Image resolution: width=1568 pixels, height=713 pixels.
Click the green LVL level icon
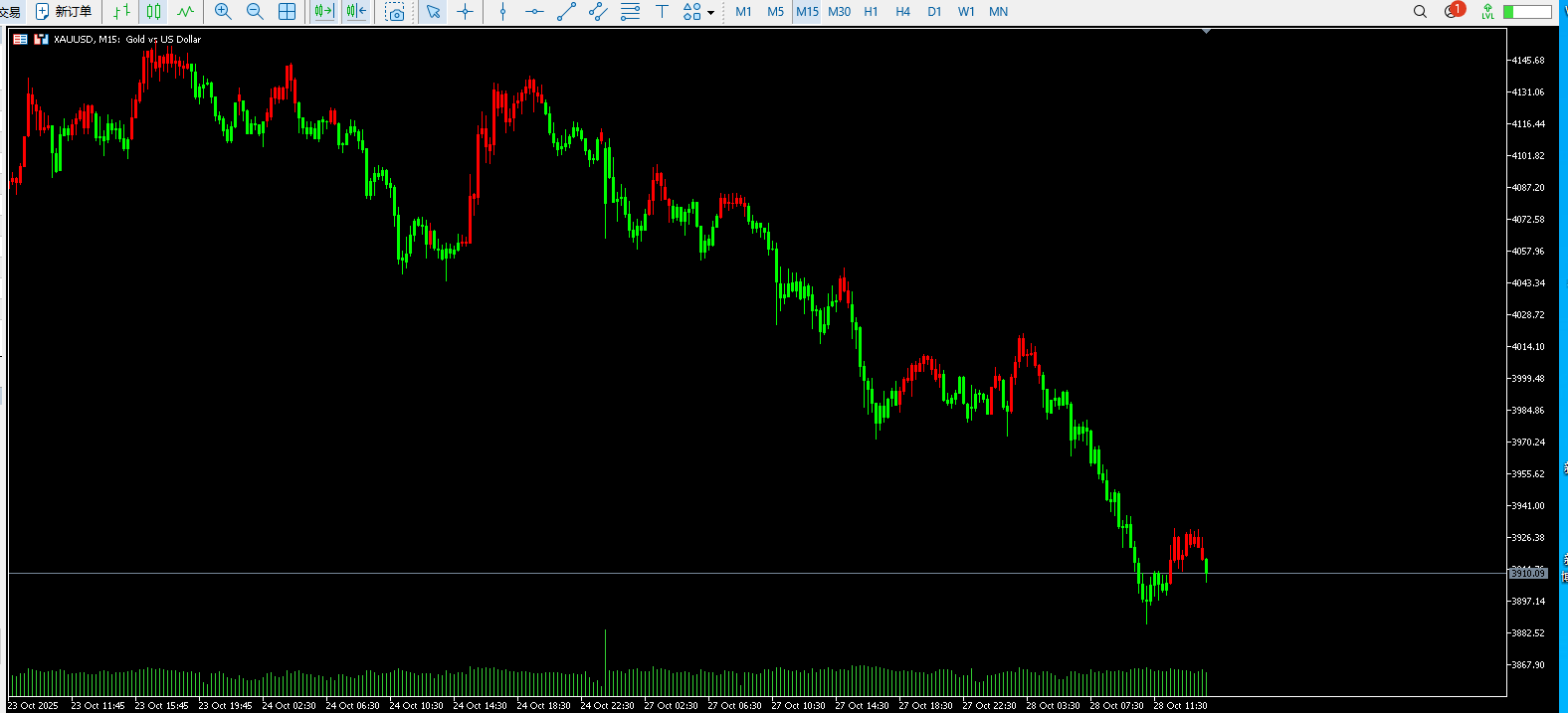[1487, 12]
